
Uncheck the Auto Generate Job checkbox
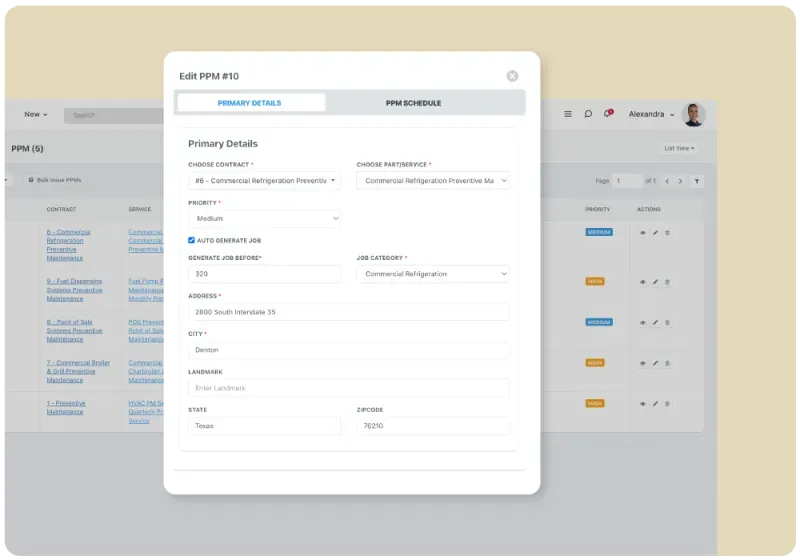(x=192, y=240)
